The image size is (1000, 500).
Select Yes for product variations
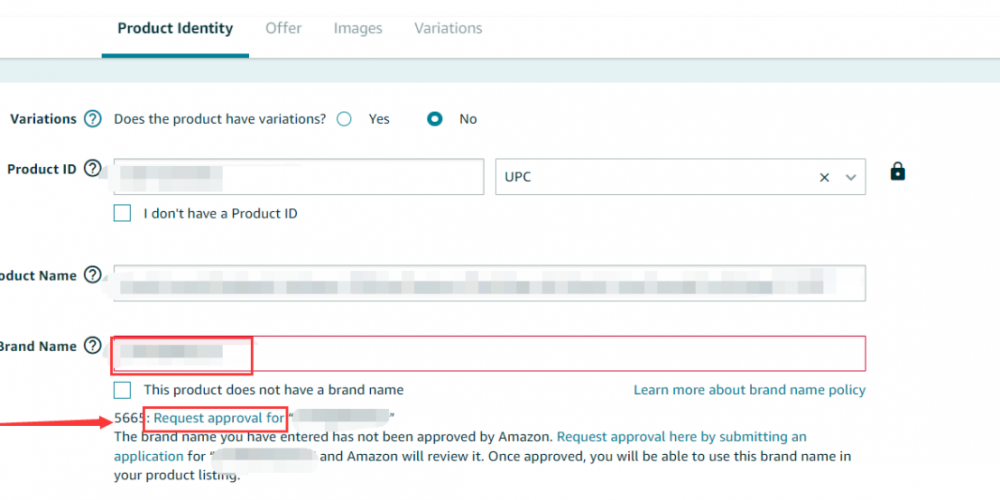tap(344, 119)
